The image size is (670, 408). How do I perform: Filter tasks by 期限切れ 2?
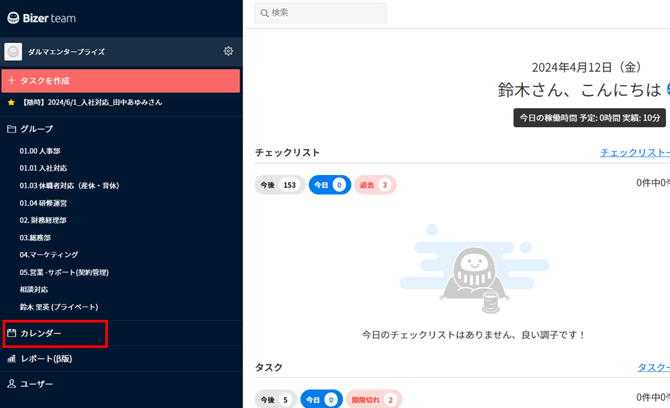pos(373,399)
